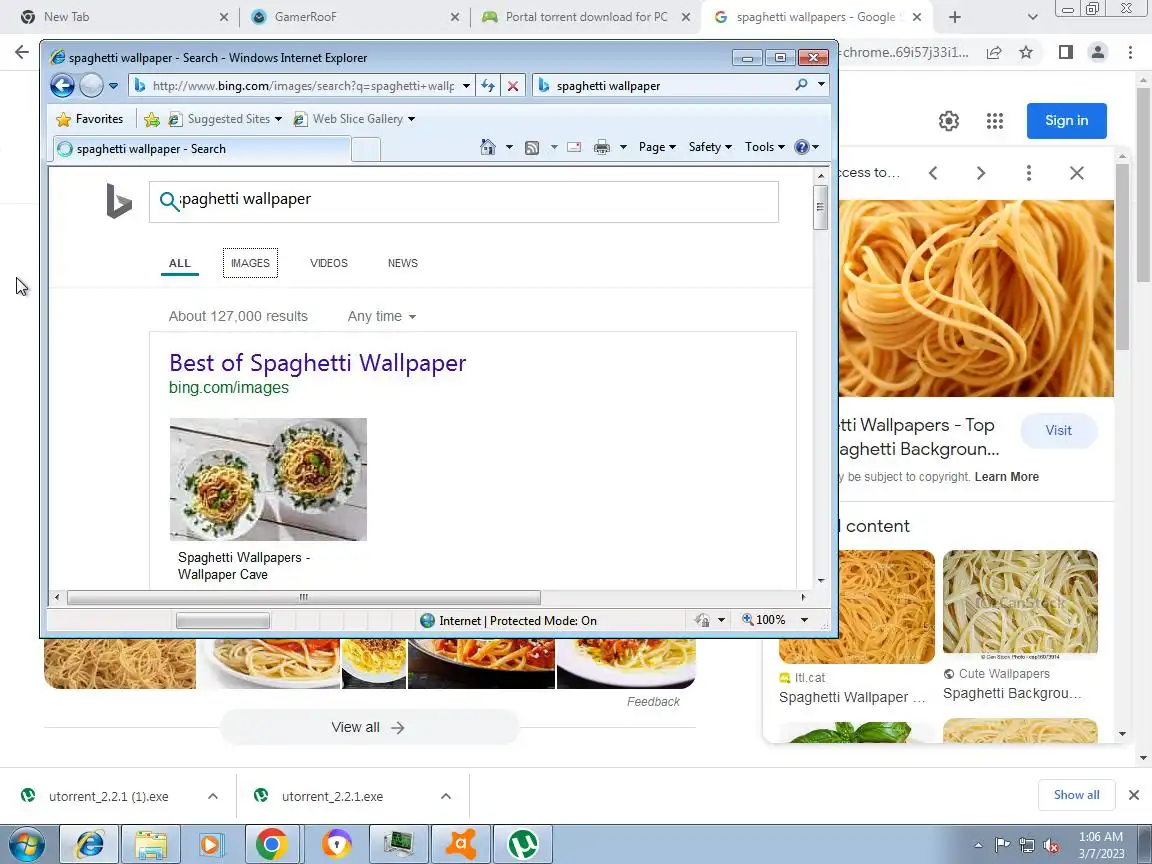Screen dimensions: 1152x864
Task: Open the Chrome side panel icon
Action: click(x=1065, y=52)
